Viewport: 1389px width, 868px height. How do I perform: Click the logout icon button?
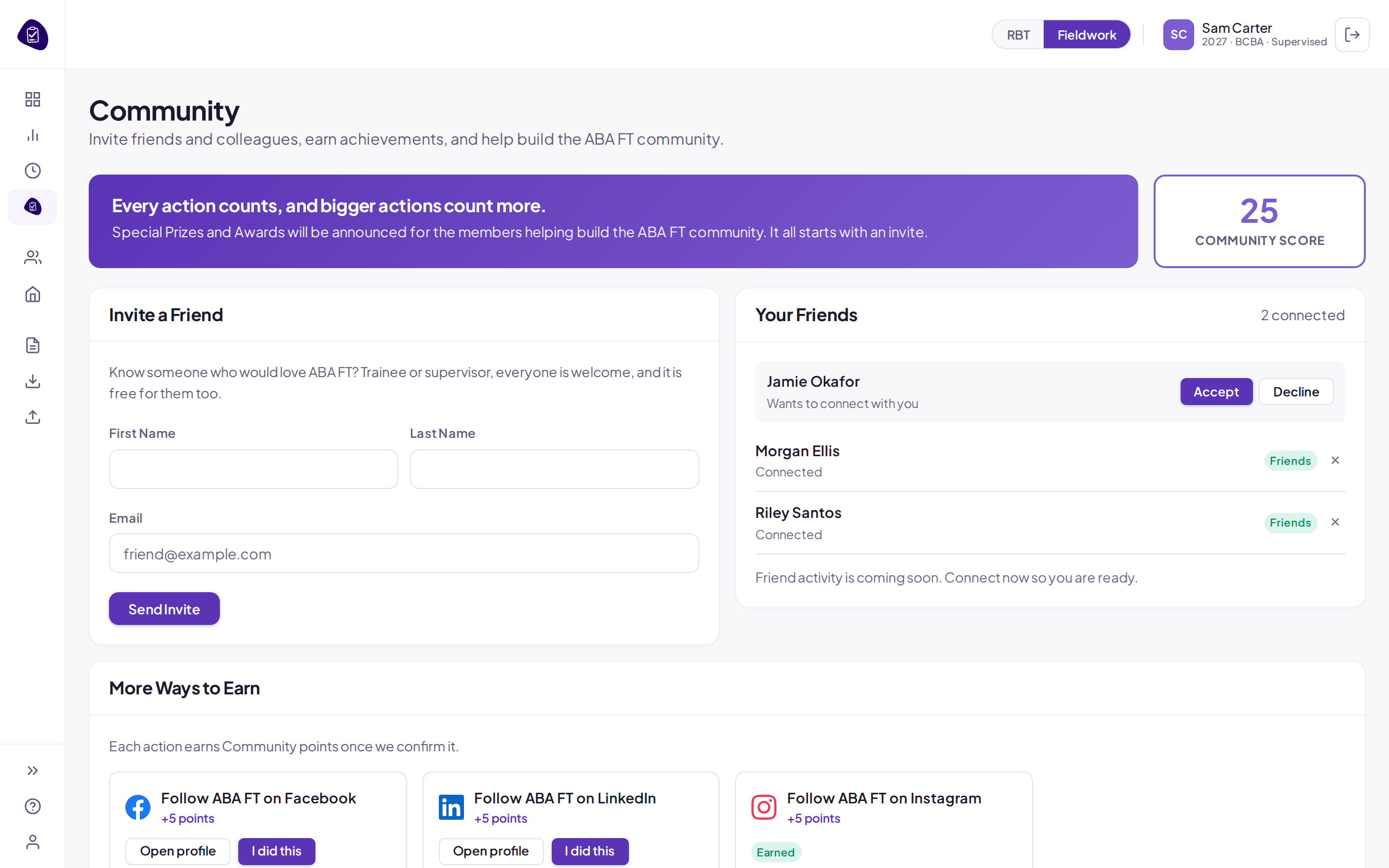[1352, 34]
